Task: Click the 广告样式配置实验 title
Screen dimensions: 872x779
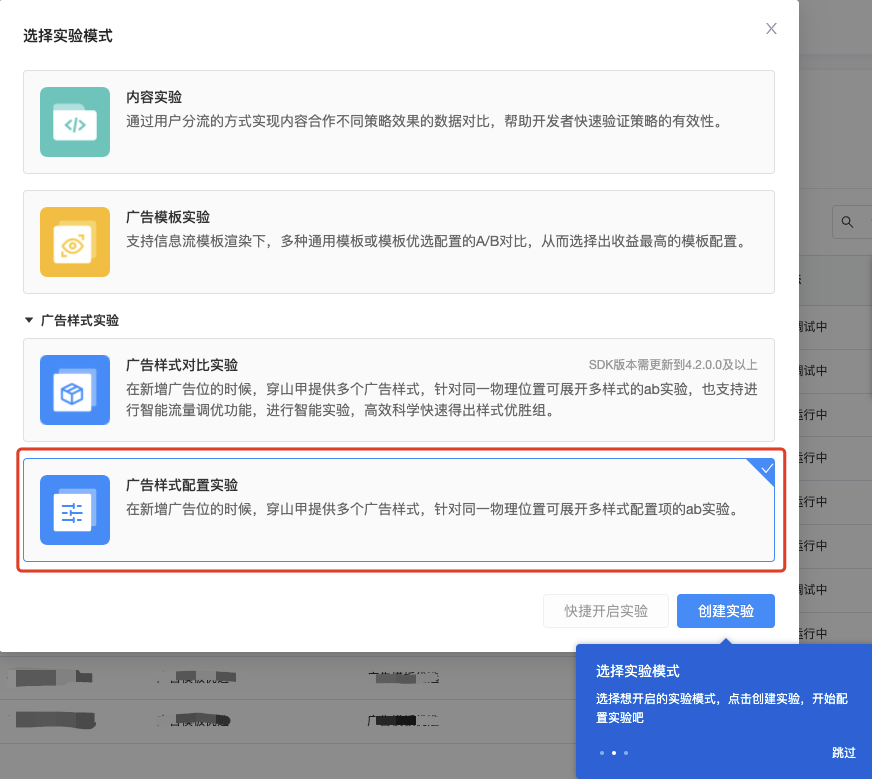Action: [182, 485]
